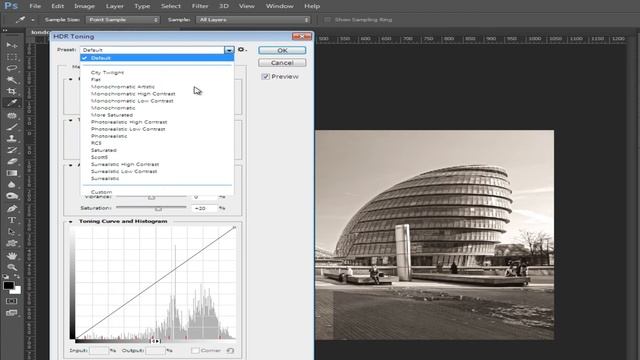Click OK in HDR Toning dialog

(282, 50)
